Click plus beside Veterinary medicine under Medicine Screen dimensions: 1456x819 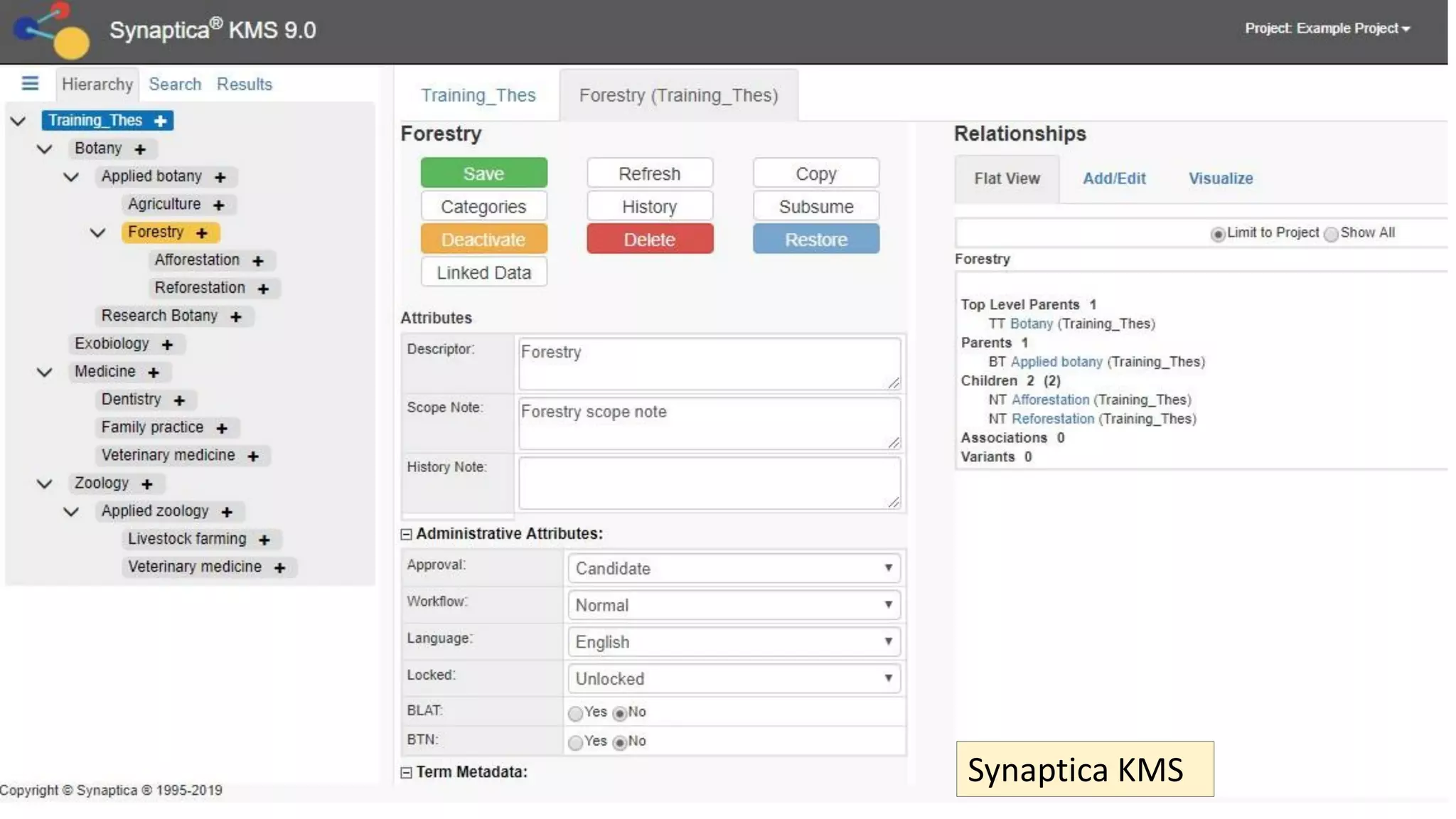tap(253, 456)
